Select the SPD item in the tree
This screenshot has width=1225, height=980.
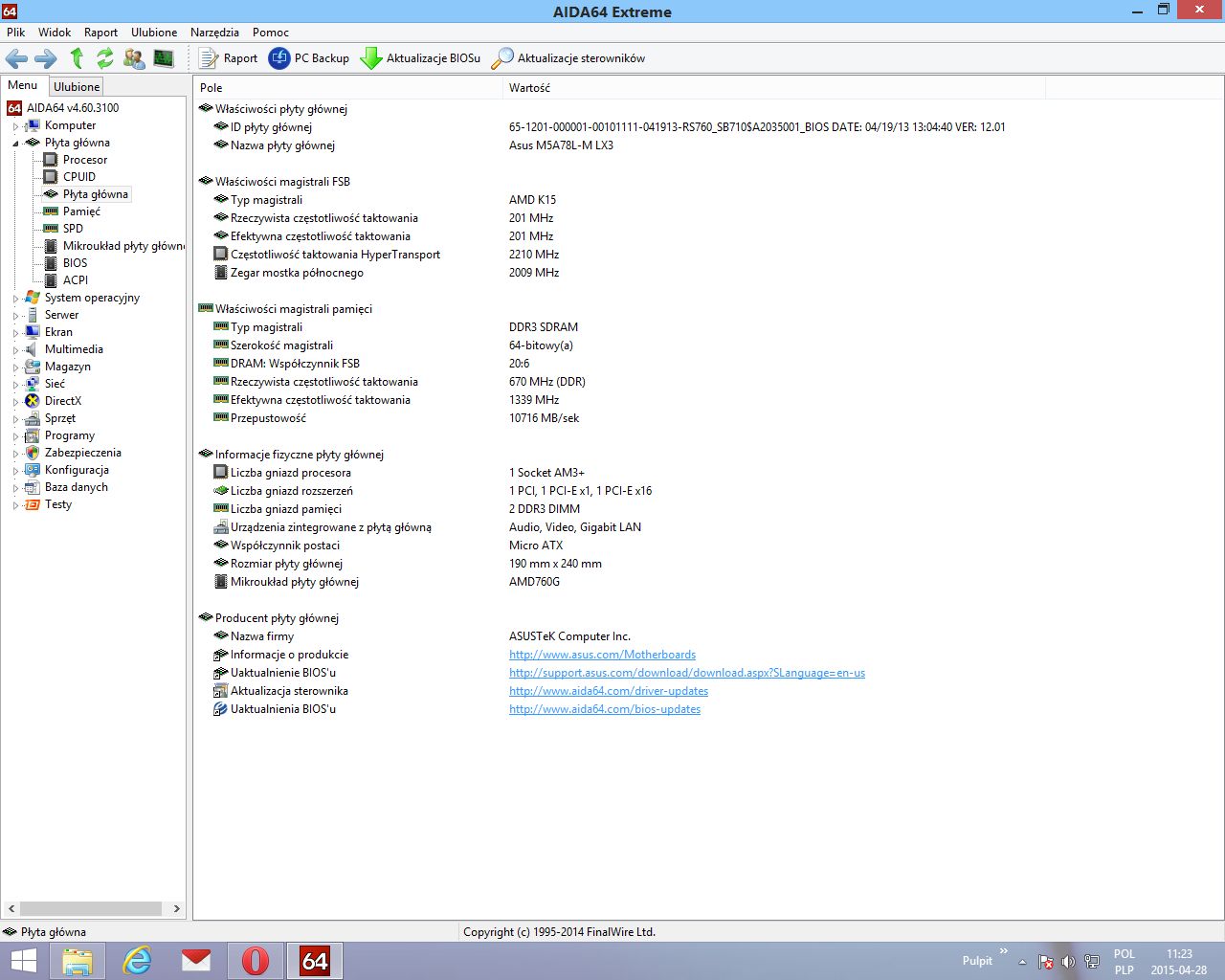tap(73, 229)
